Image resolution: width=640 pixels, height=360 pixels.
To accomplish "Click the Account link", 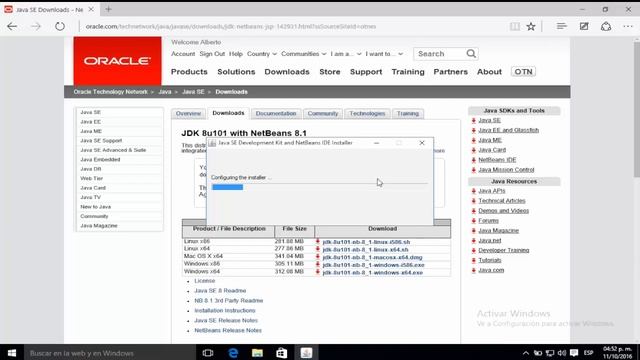I will (x=183, y=54).
